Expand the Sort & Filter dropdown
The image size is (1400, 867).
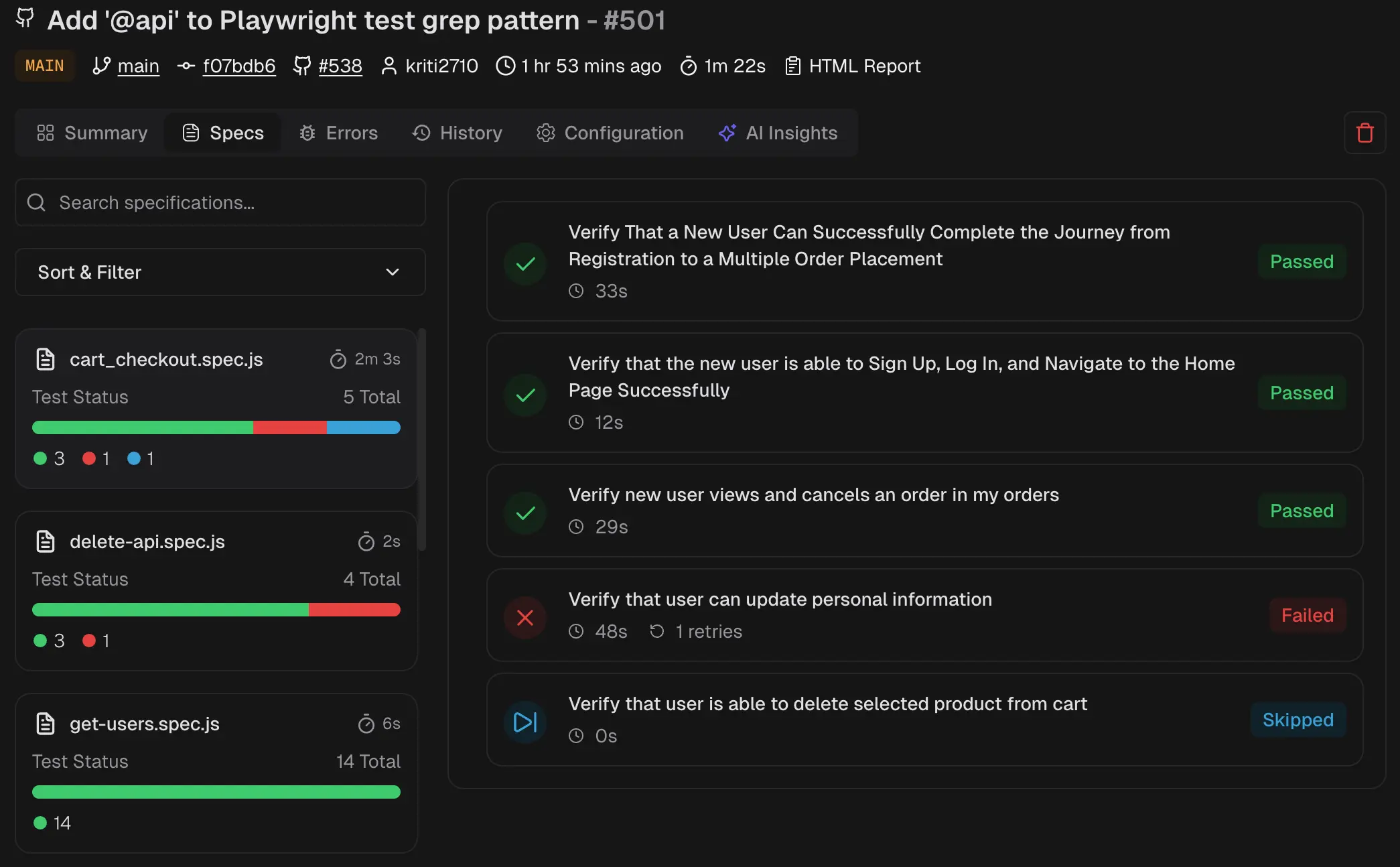pos(220,272)
